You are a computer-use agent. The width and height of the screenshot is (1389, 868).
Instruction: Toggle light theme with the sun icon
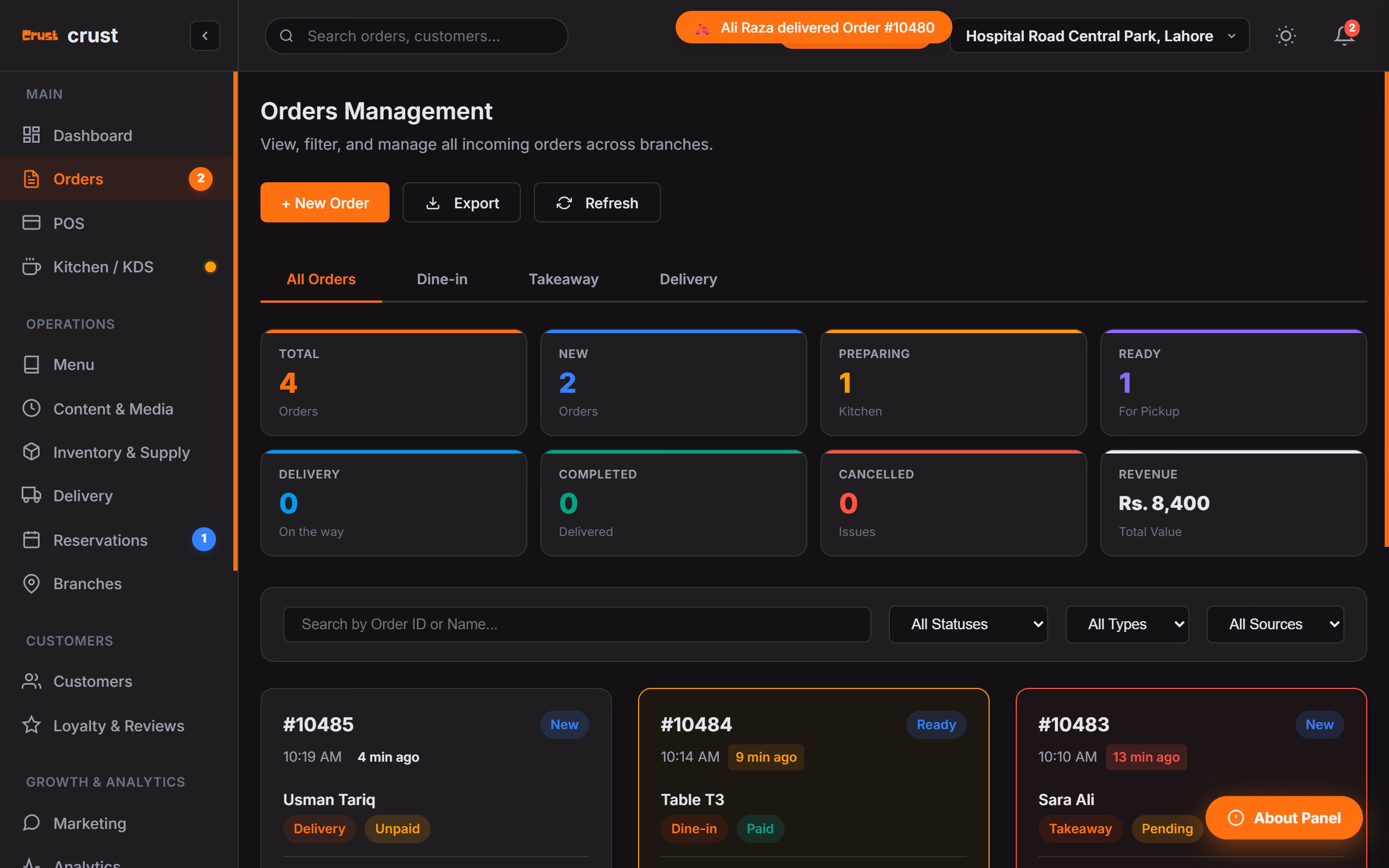click(1286, 36)
